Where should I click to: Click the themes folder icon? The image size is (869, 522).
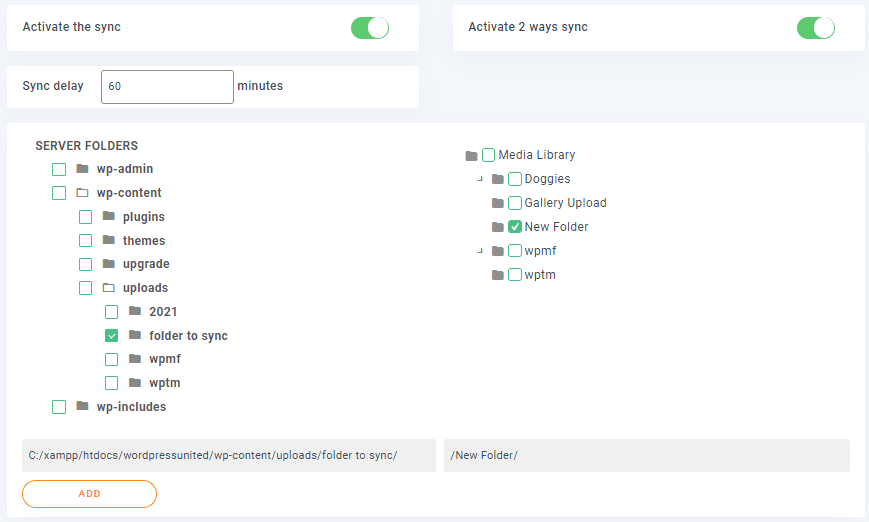(109, 240)
